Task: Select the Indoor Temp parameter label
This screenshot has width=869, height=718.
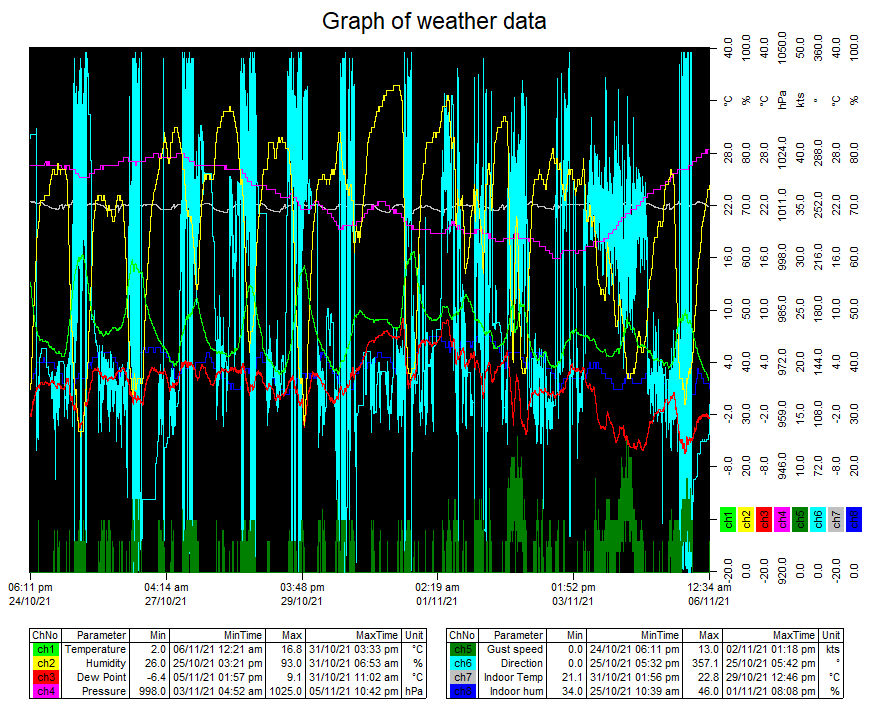Action: [x=514, y=677]
